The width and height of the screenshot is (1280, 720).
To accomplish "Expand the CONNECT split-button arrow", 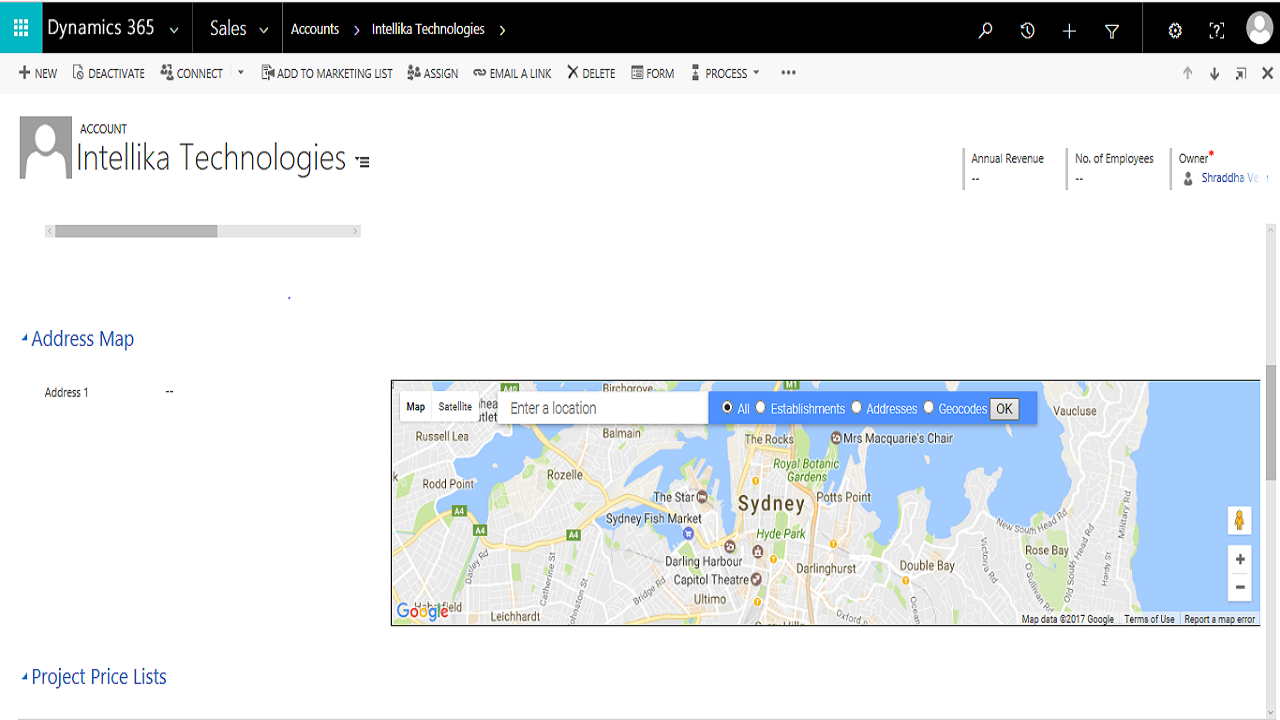I will pos(241,72).
